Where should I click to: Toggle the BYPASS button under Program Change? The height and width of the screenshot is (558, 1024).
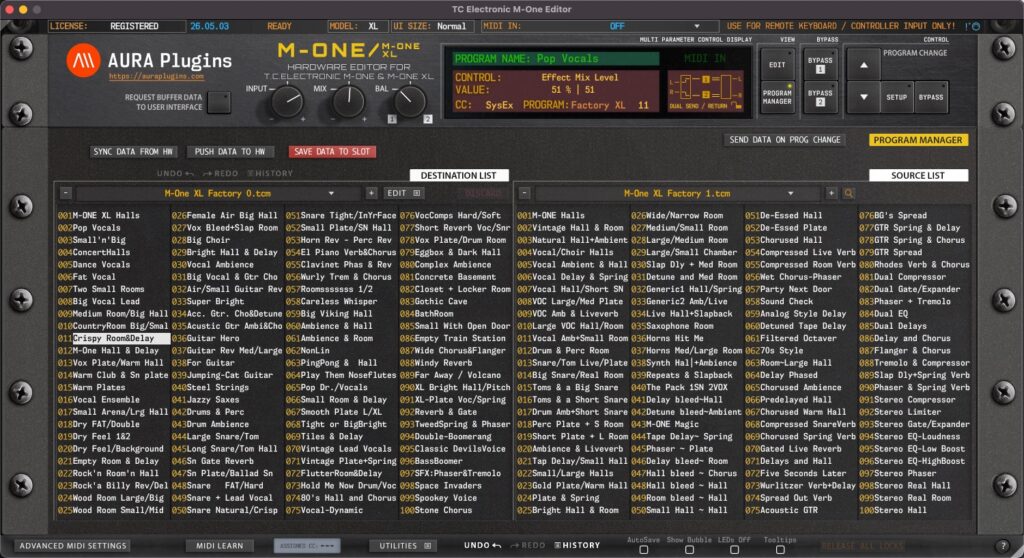click(931, 97)
